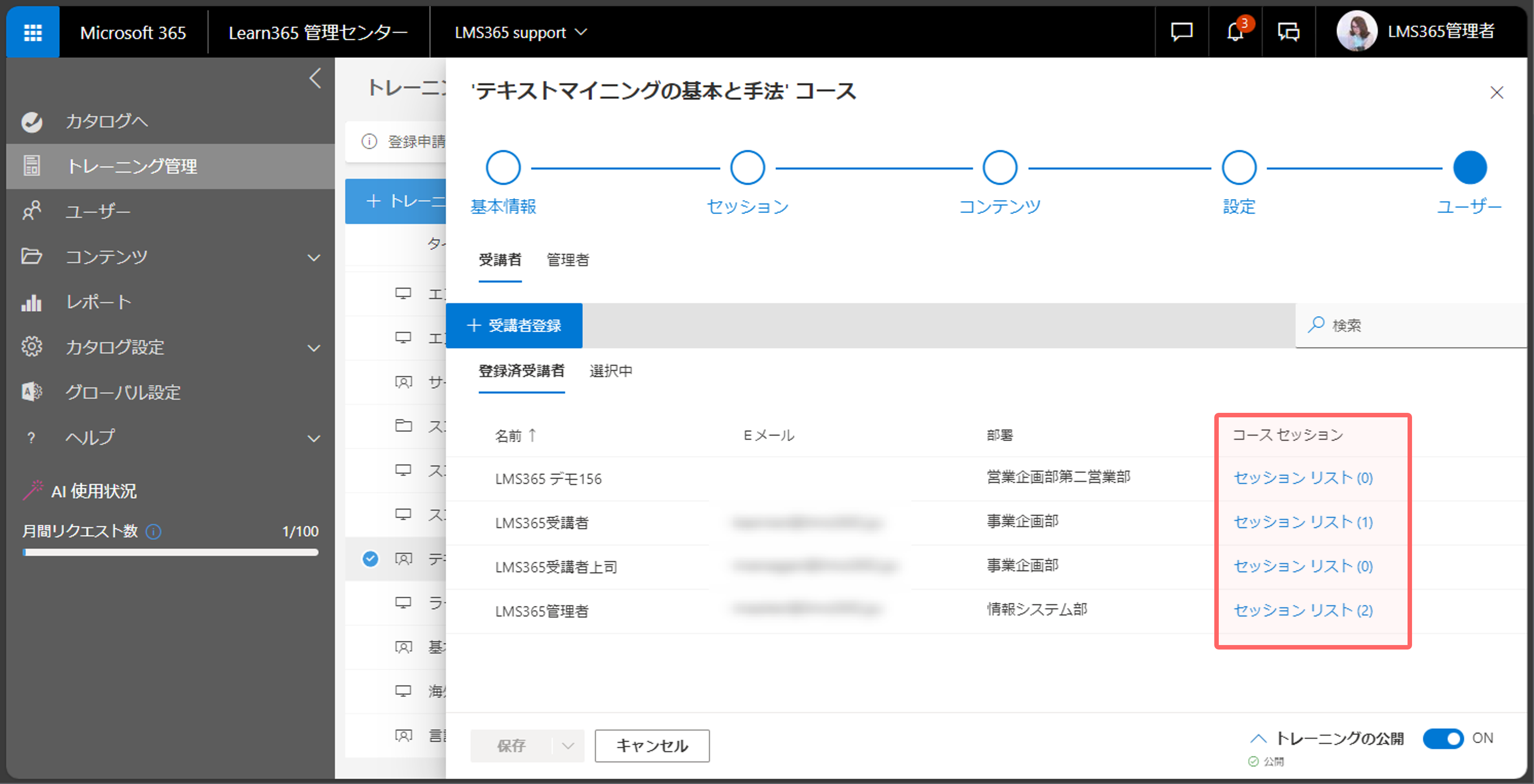The width and height of the screenshot is (1534, 784).
Task: Open ユーザー in sidebar menu
Action: tap(98, 211)
